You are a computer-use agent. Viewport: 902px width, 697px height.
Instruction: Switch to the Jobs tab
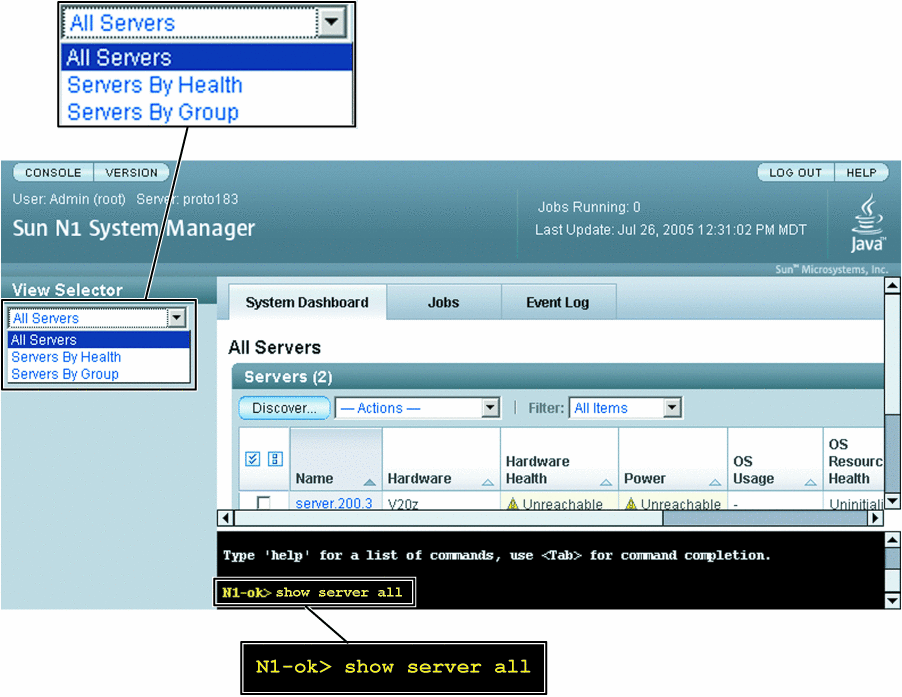pos(444,302)
